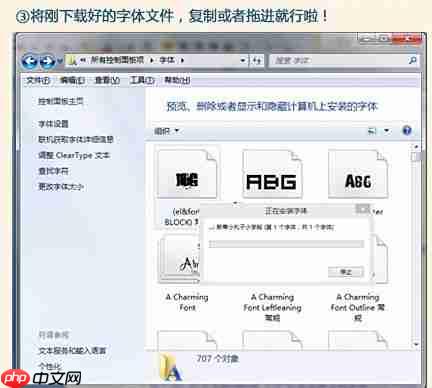
Task: Expand the 组织 dropdown menu
Action: pyautogui.click(x=167, y=131)
